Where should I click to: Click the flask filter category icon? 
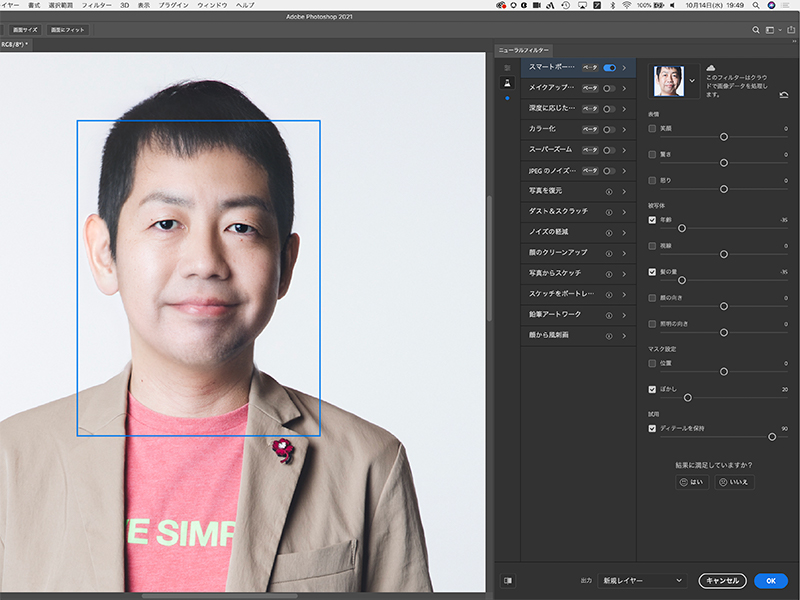point(507,83)
